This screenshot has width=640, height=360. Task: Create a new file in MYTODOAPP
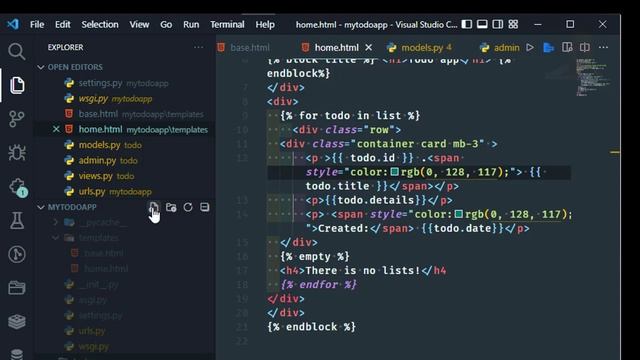[x=153, y=207]
